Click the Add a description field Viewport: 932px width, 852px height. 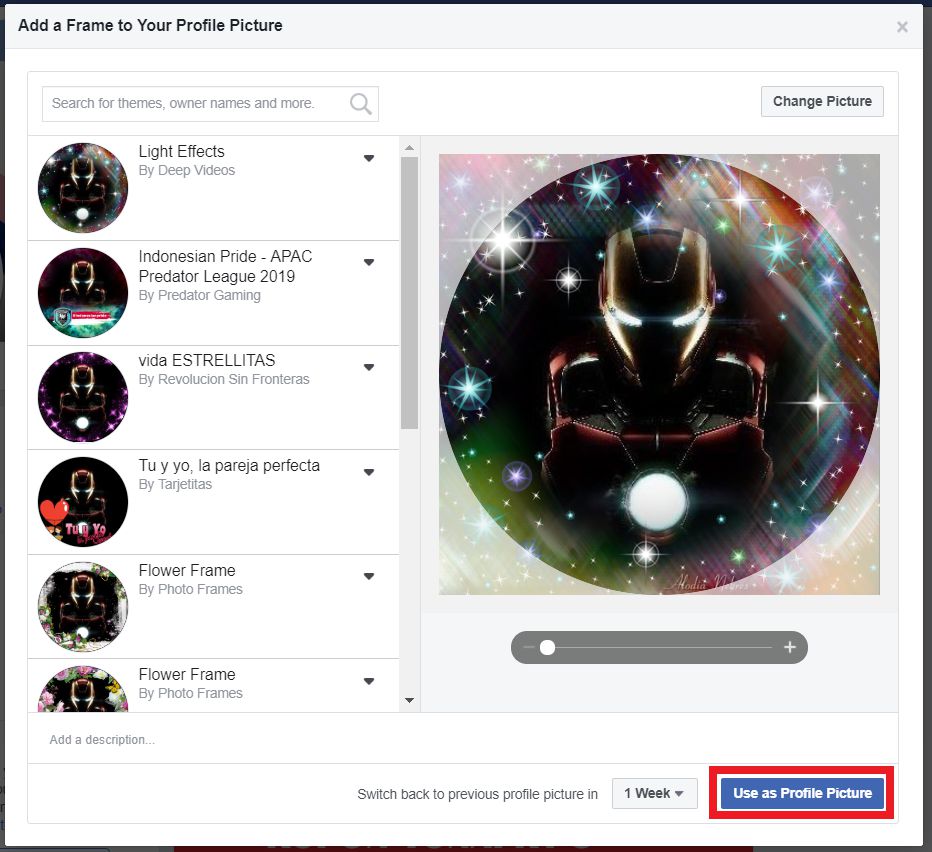462,740
